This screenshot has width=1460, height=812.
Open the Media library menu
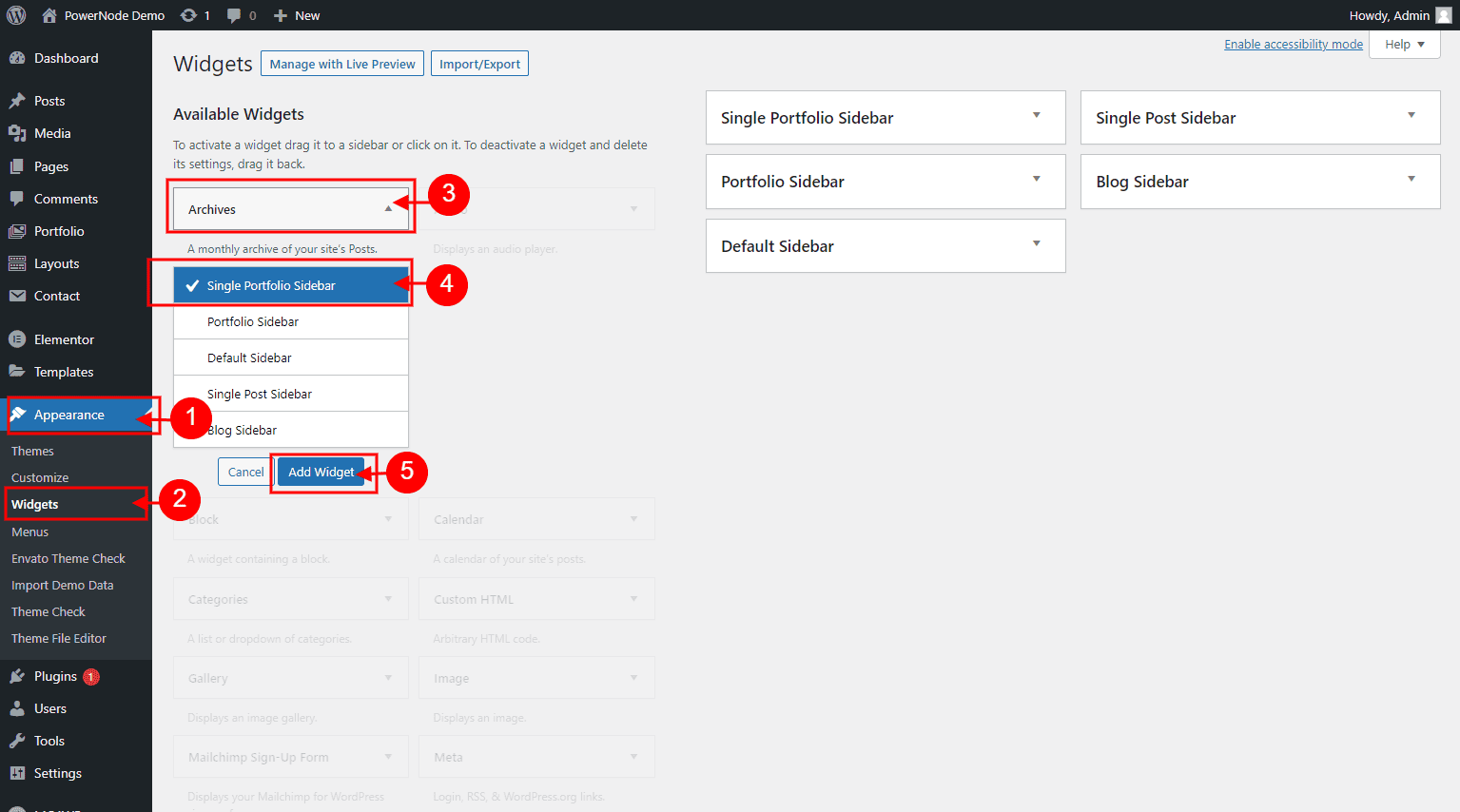[x=52, y=133]
